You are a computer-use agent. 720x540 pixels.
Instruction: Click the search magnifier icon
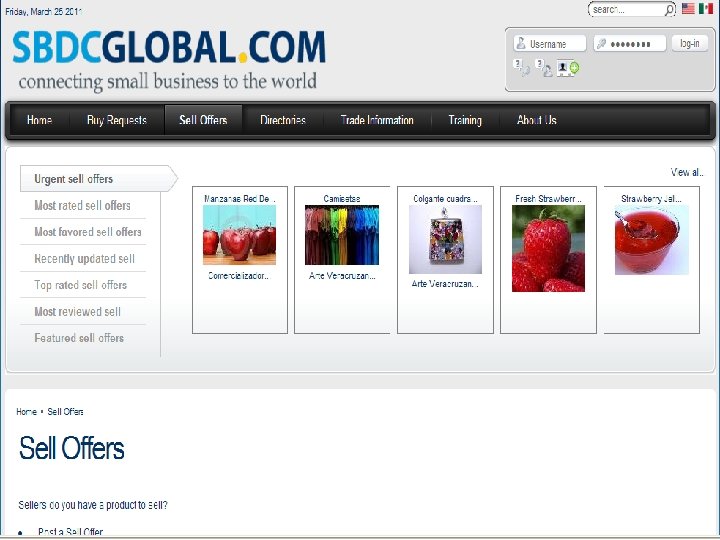pyautogui.click(x=670, y=10)
